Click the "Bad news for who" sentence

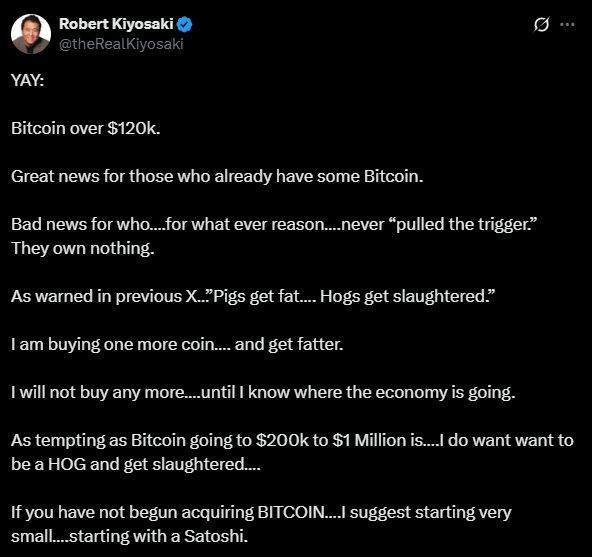(274, 224)
